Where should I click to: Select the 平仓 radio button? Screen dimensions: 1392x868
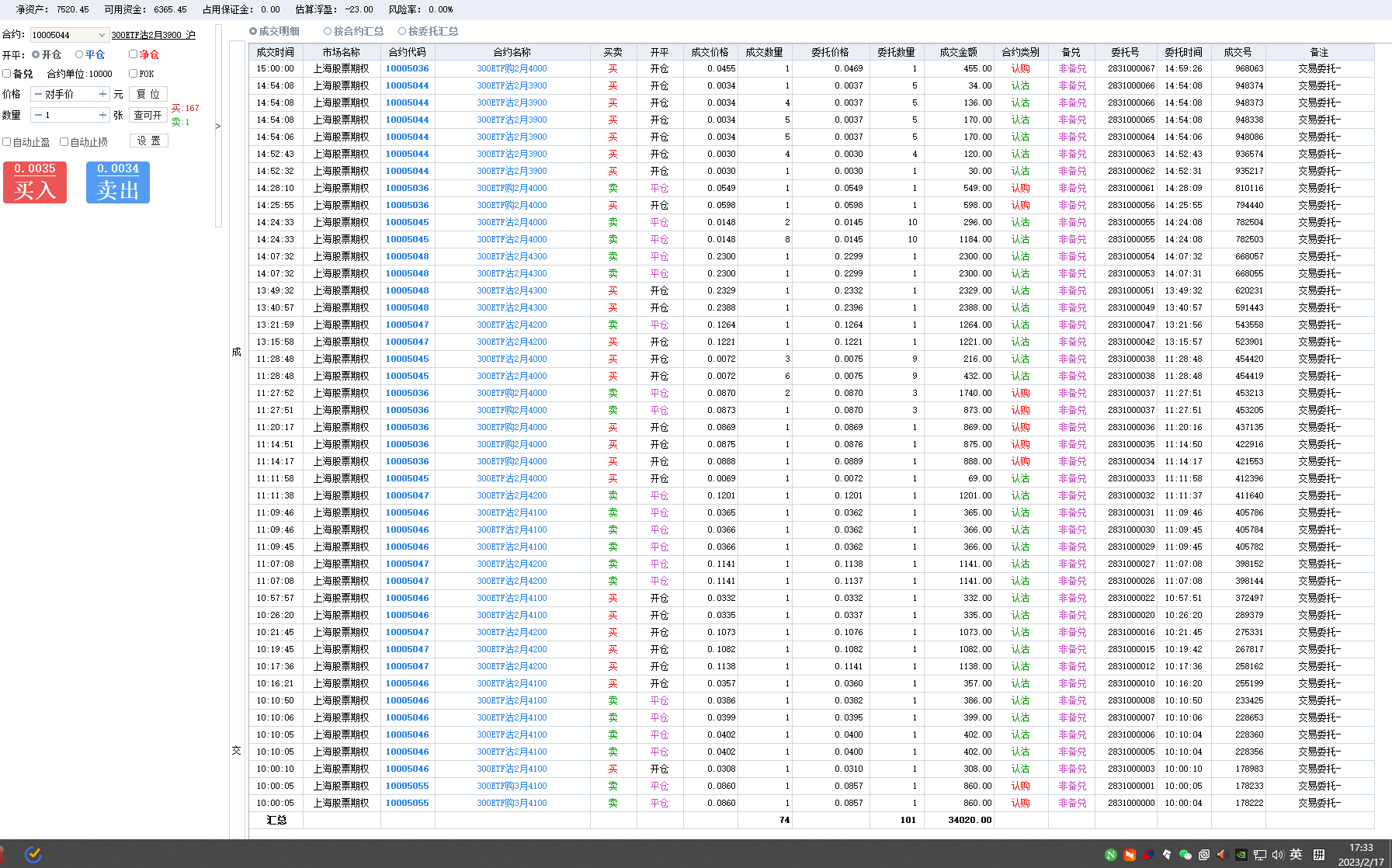(79, 54)
